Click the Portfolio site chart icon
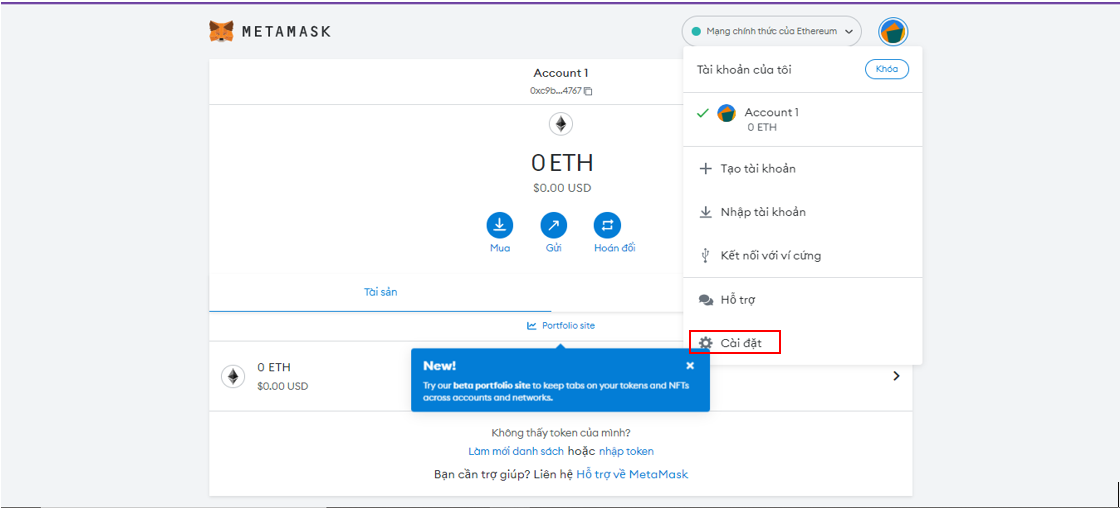1120x508 pixels. [x=531, y=326]
